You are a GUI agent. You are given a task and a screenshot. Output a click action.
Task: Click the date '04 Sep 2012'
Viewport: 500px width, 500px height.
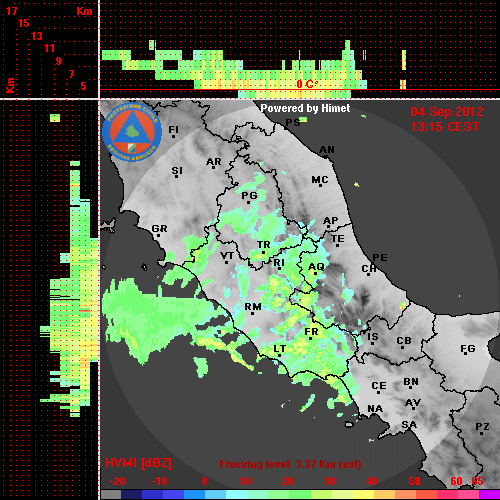(x=447, y=112)
